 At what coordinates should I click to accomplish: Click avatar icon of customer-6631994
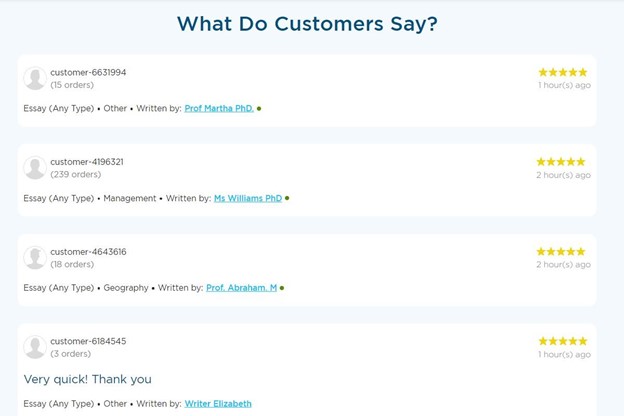pyautogui.click(x=35, y=79)
